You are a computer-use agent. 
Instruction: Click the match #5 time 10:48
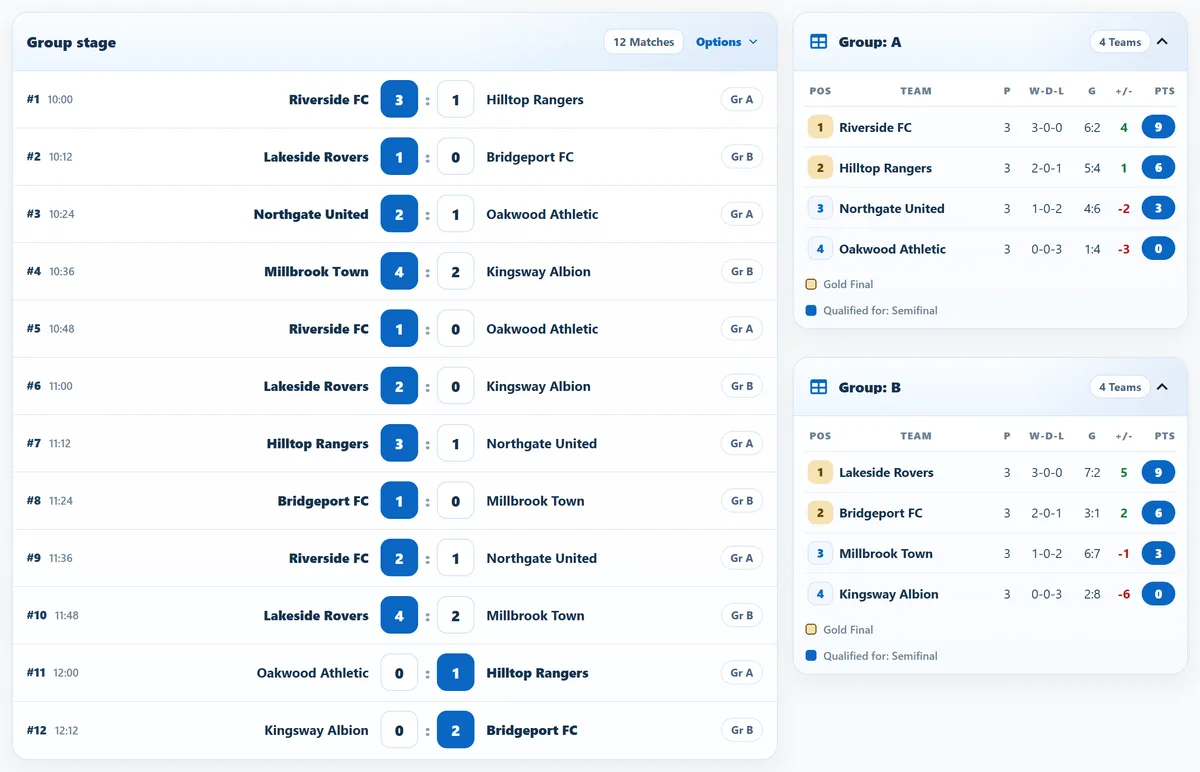[61, 329]
